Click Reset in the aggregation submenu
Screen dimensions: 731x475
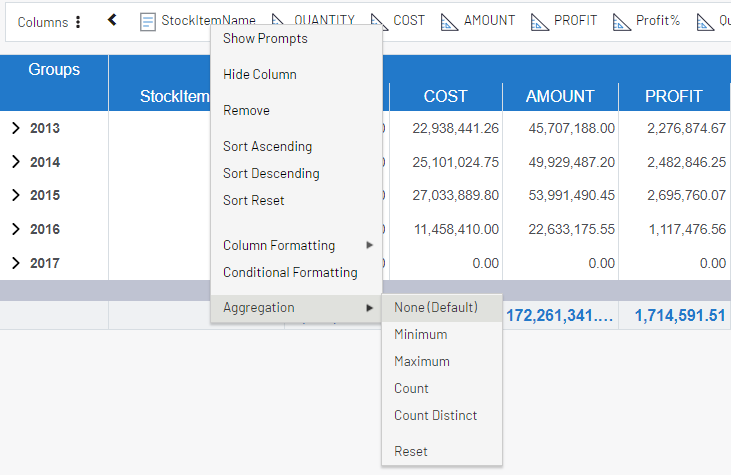point(410,452)
